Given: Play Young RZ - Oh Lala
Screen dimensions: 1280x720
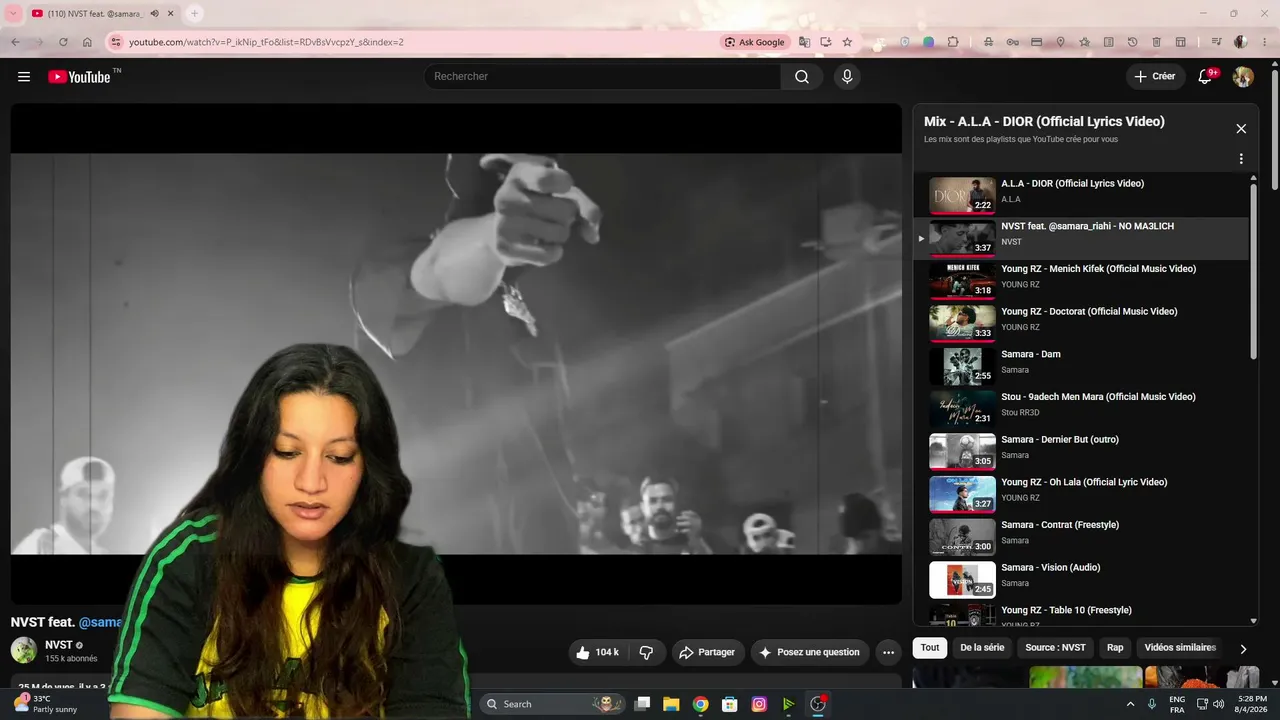Looking at the screenshot, I should coord(1081,495).
